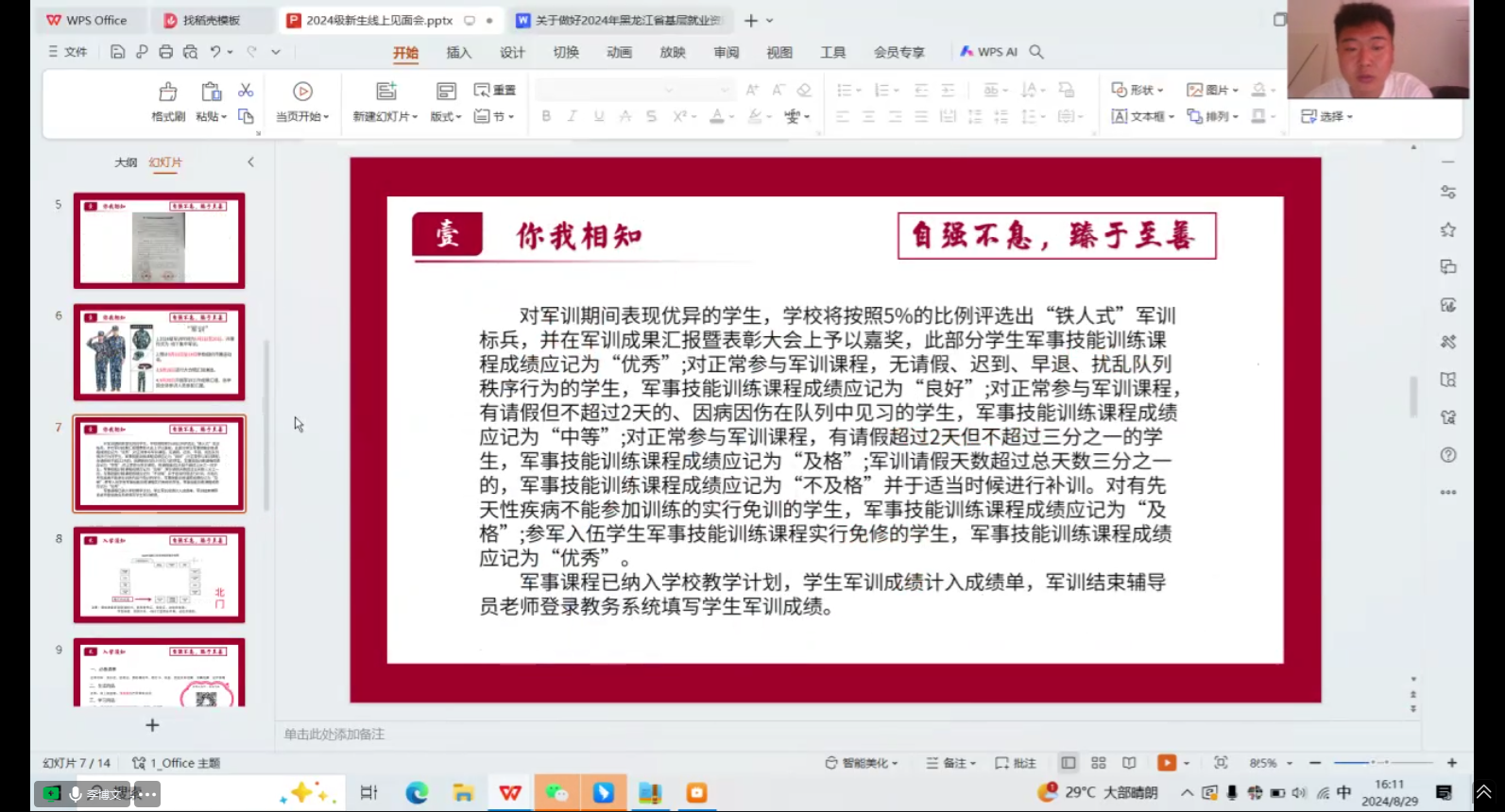Click the search magnifier icon next to WPS AI
The width and height of the screenshot is (1505, 812).
click(1036, 52)
